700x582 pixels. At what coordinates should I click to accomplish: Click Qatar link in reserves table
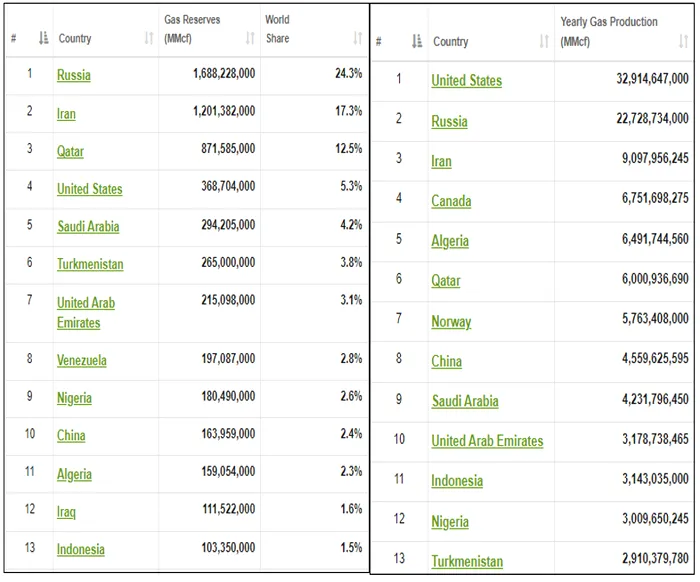click(70, 152)
